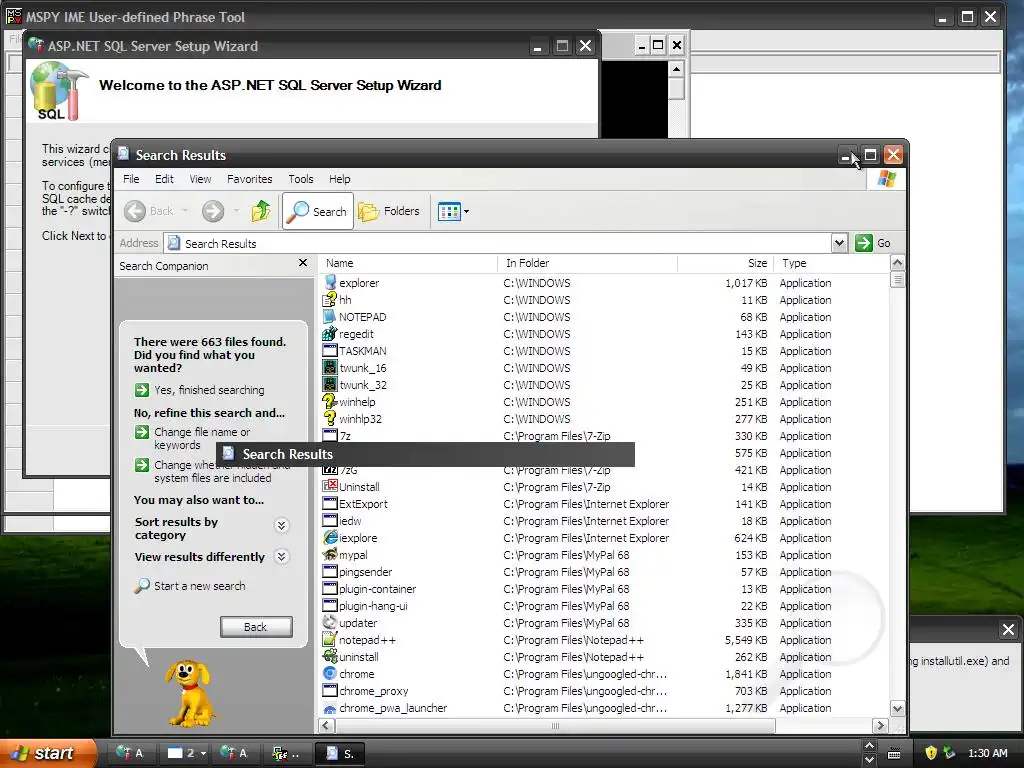Select the winhelp file icon

coord(330,402)
